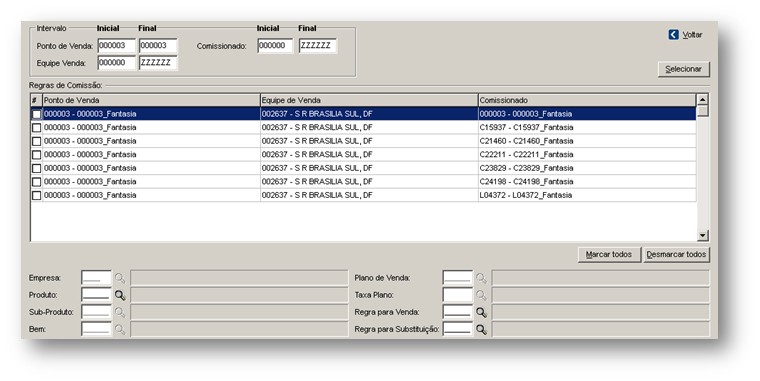Open the Bem search magnifier

[x=120, y=329]
